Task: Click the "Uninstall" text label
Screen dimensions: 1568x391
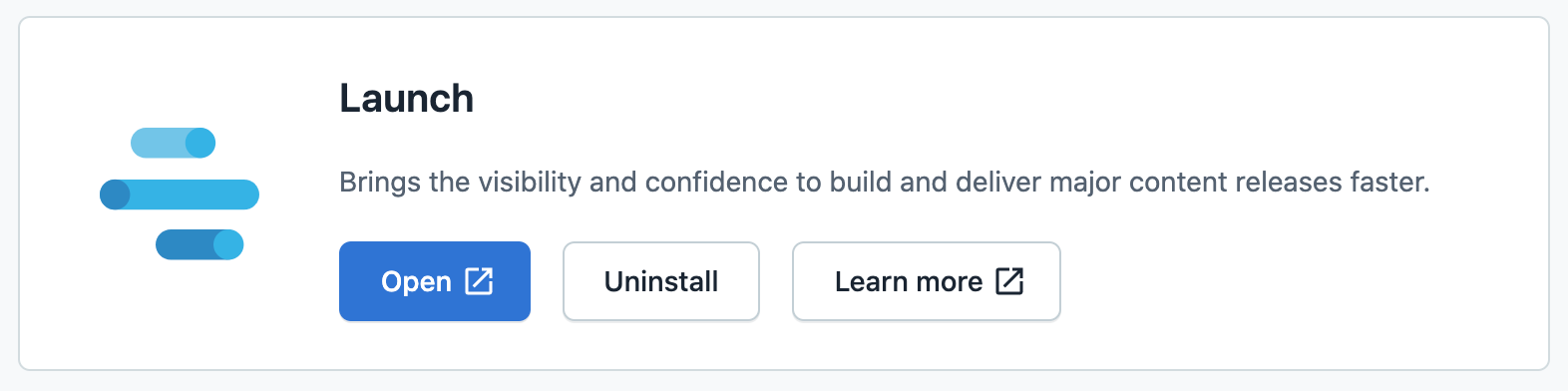Action: (661, 281)
